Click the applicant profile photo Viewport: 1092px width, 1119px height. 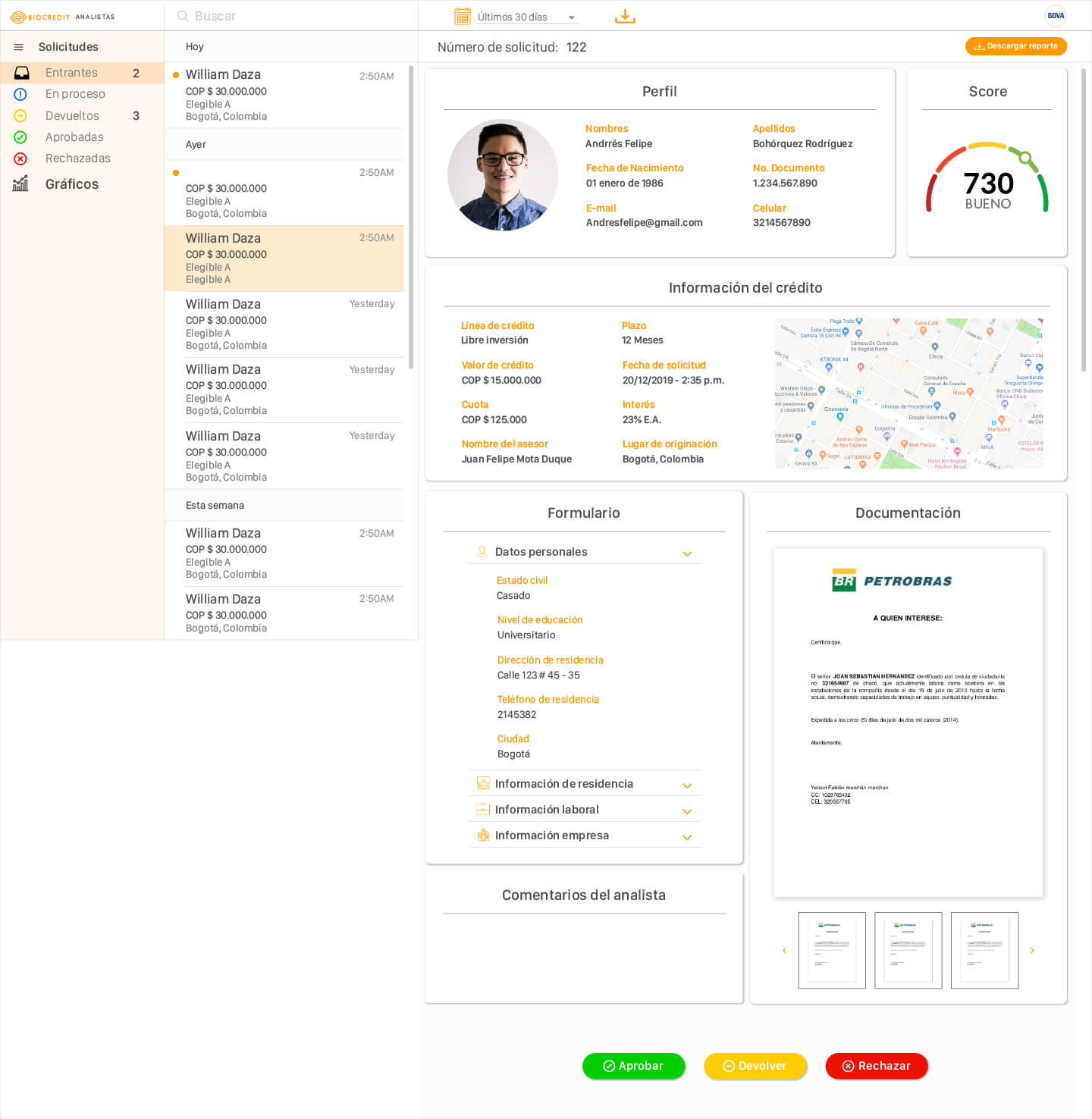click(x=503, y=175)
